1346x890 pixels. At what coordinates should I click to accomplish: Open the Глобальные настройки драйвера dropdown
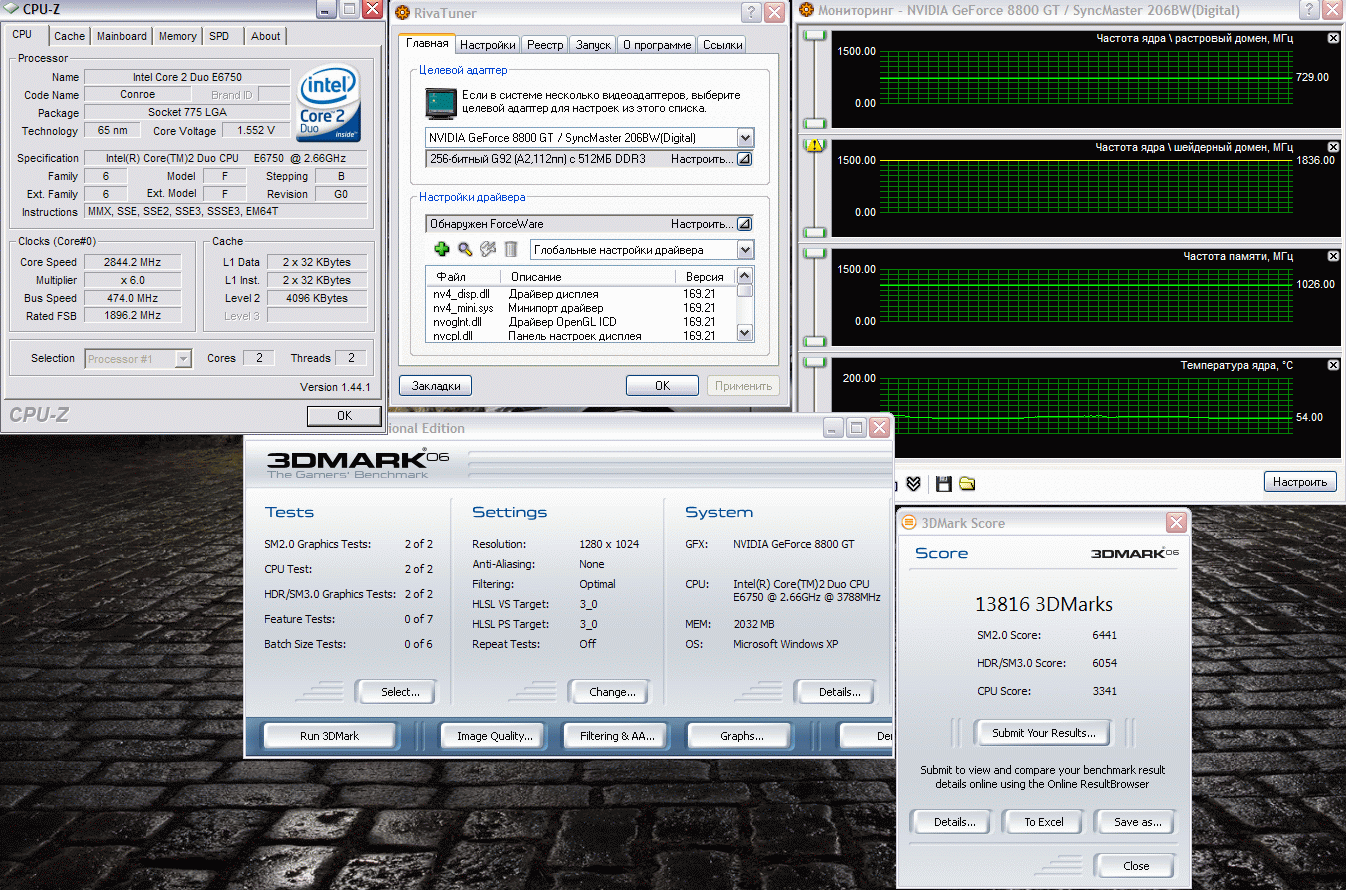coord(744,250)
